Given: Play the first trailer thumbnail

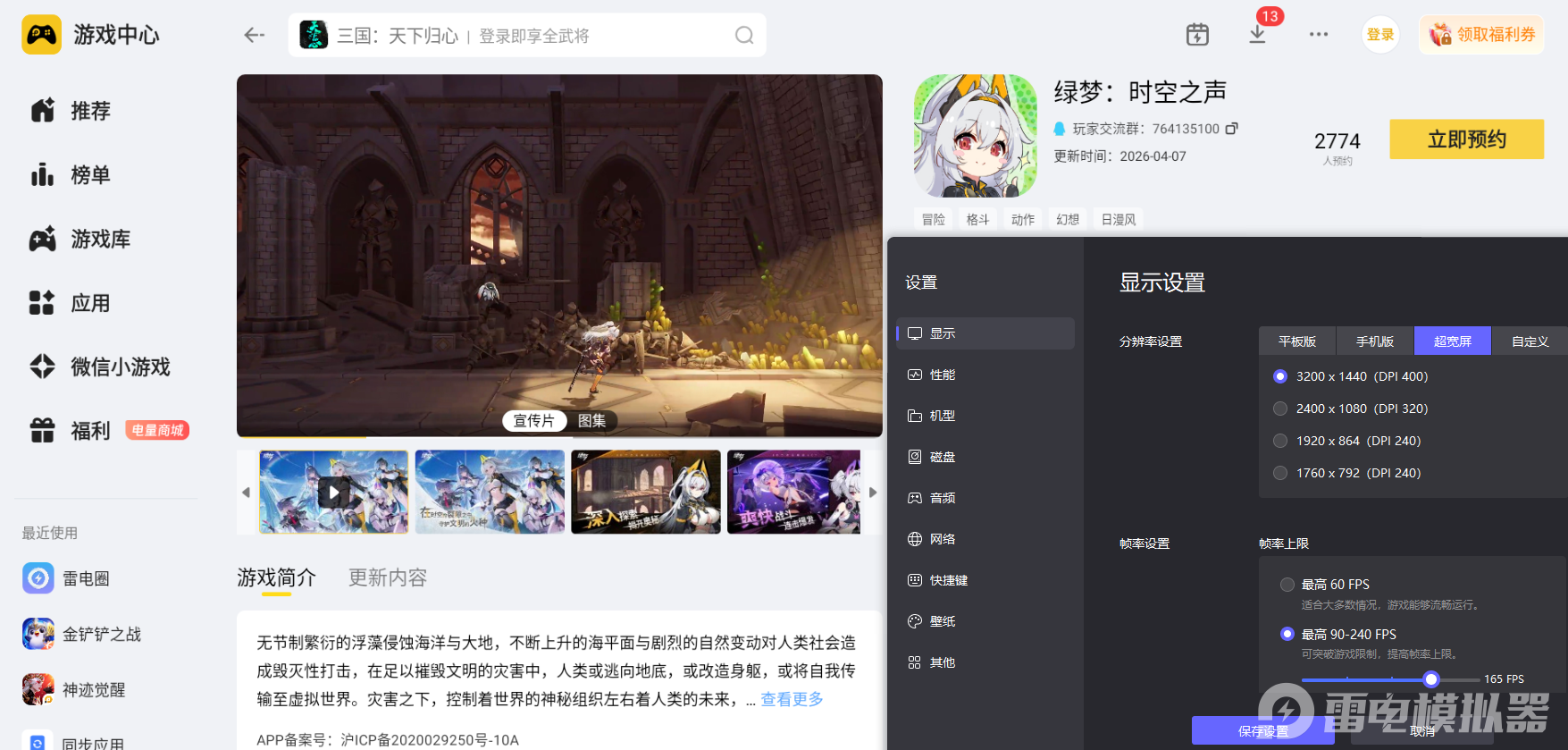Looking at the screenshot, I should pyautogui.click(x=334, y=493).
